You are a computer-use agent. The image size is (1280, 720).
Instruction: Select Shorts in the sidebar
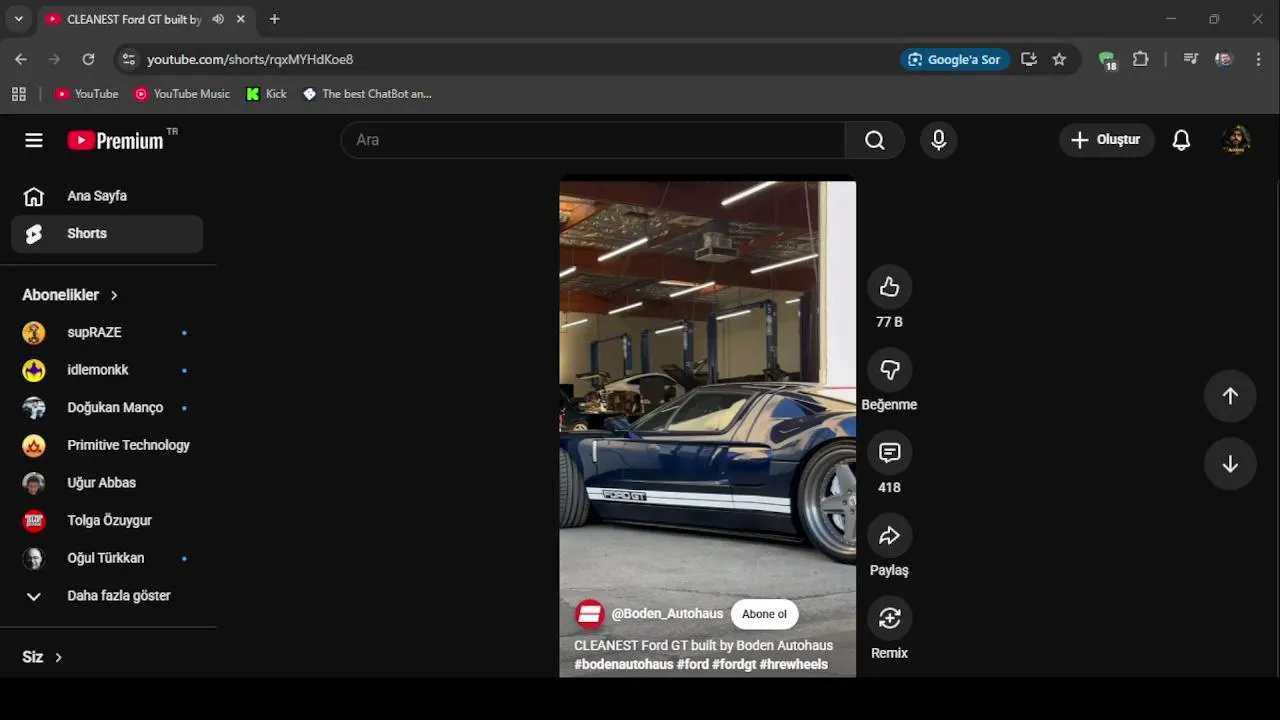coord(108,234)
